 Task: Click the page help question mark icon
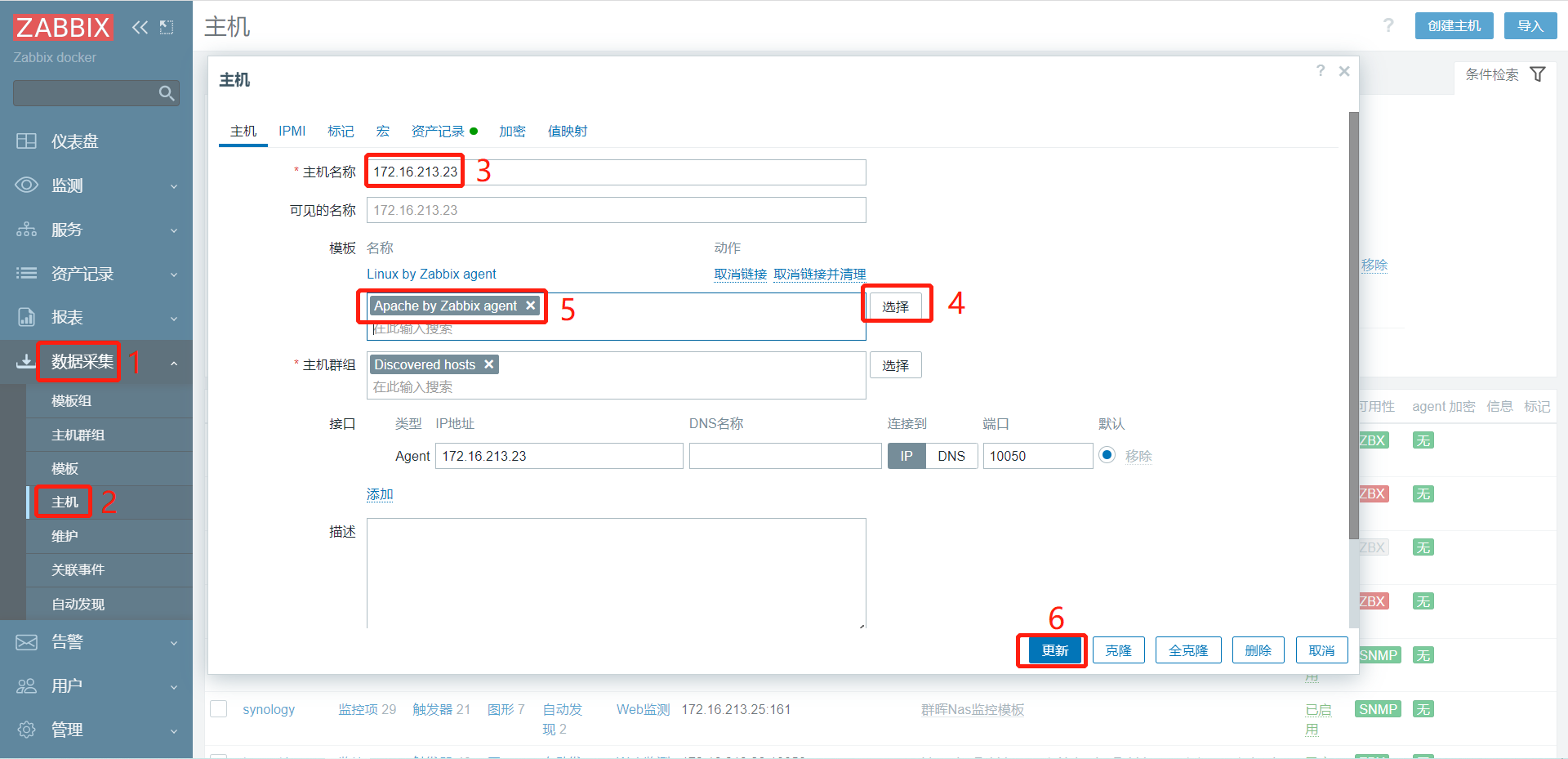(x=1388, y=25)
